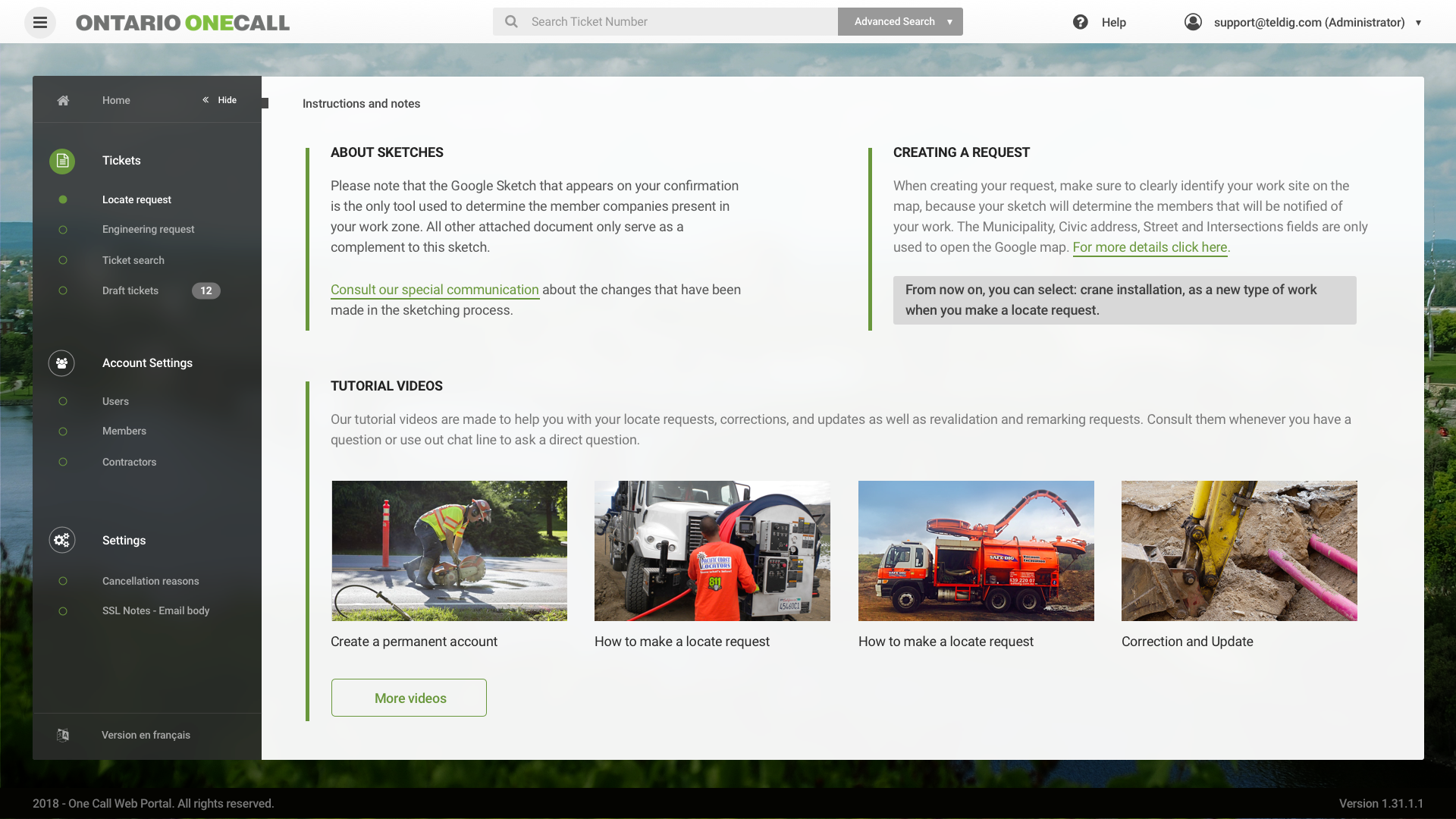Image resolution: width=1456 pixels, height=819 pixels.
Task: Open Correction and Update video thumbnail
Action: tap(1239, 551)
